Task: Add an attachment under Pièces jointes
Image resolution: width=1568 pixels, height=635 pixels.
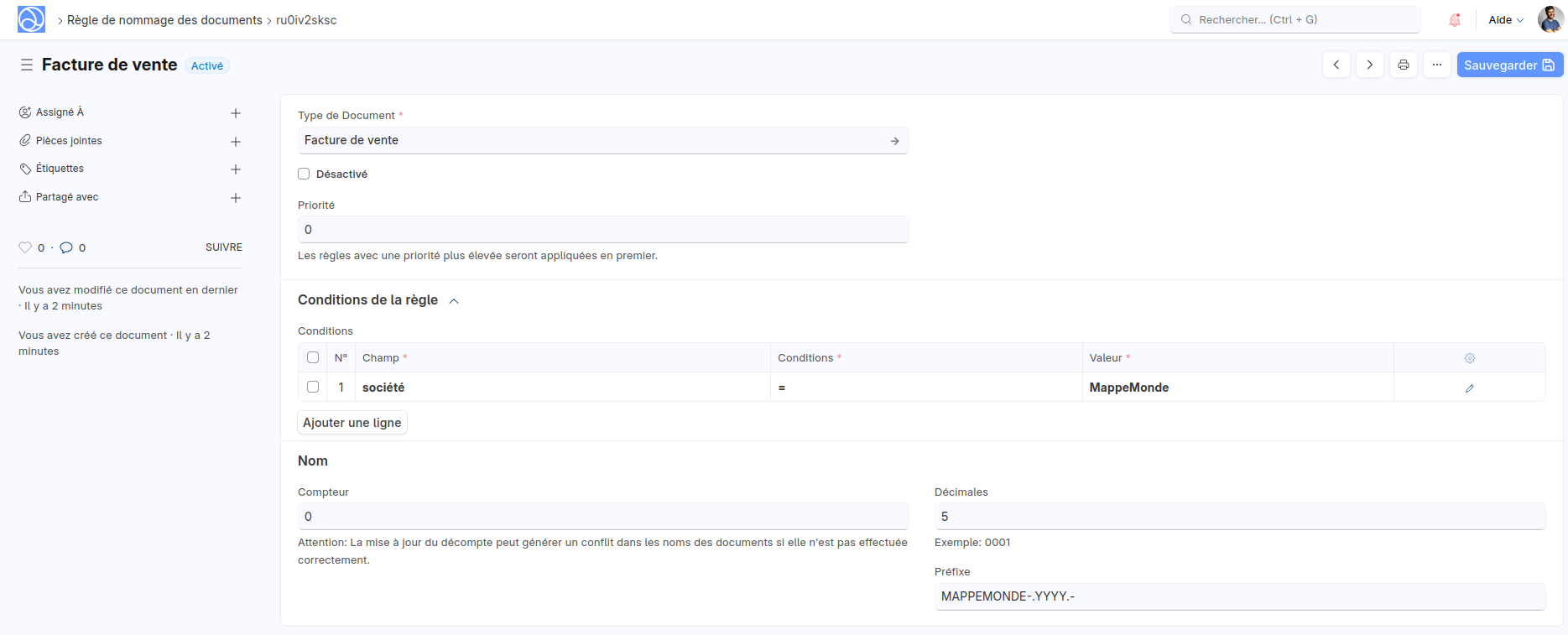Action: tap(236, 142)
